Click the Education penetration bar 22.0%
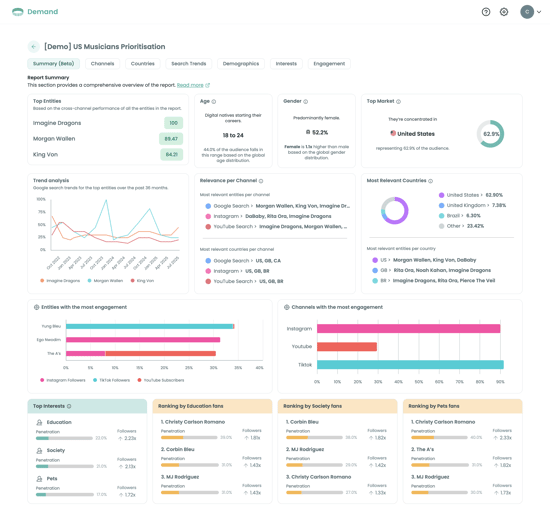Screen dimensions: 550x520 click(x=64, y=438)
